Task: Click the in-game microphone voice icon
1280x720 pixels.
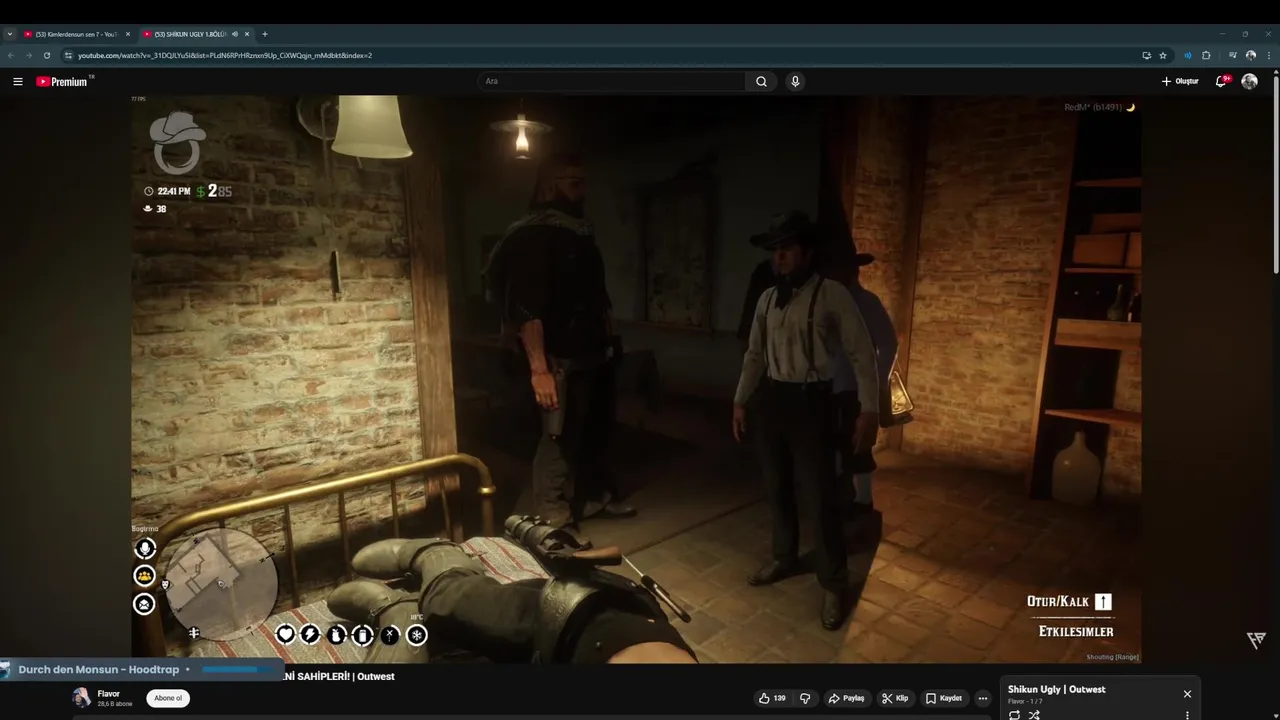Action: tap(145, 548)
